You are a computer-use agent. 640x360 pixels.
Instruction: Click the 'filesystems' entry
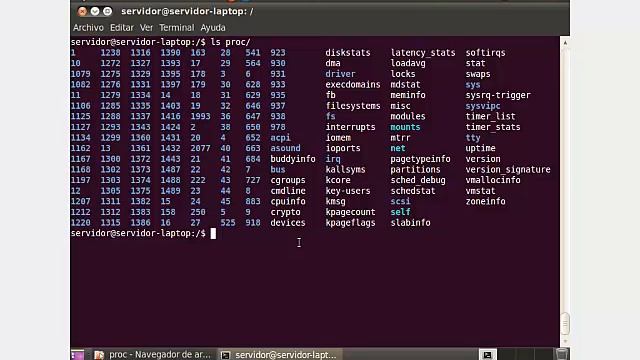(353, 106)
